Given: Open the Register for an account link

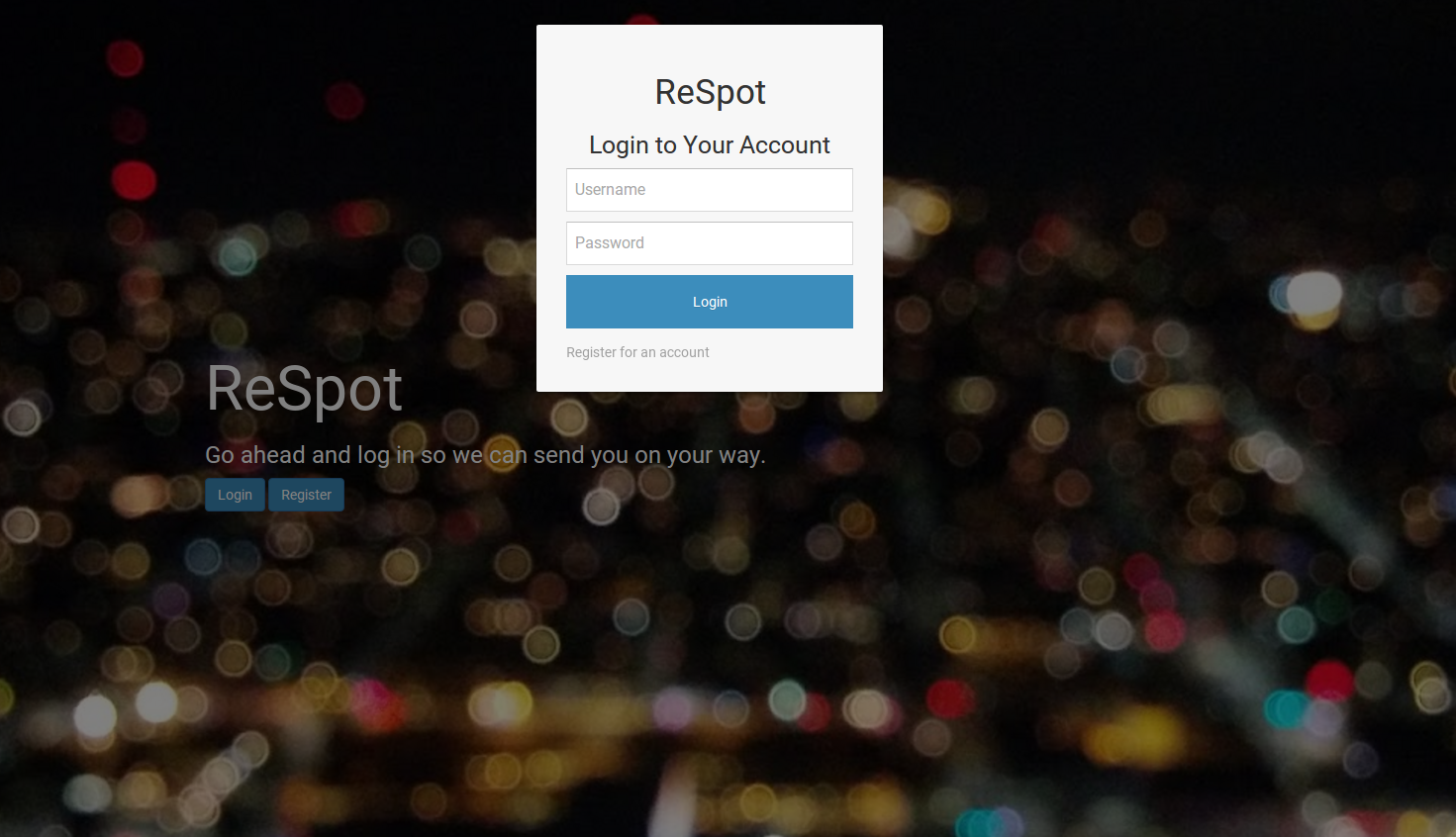Looking at the screenshot, I should pyautogui.click(x=637, y=352).
